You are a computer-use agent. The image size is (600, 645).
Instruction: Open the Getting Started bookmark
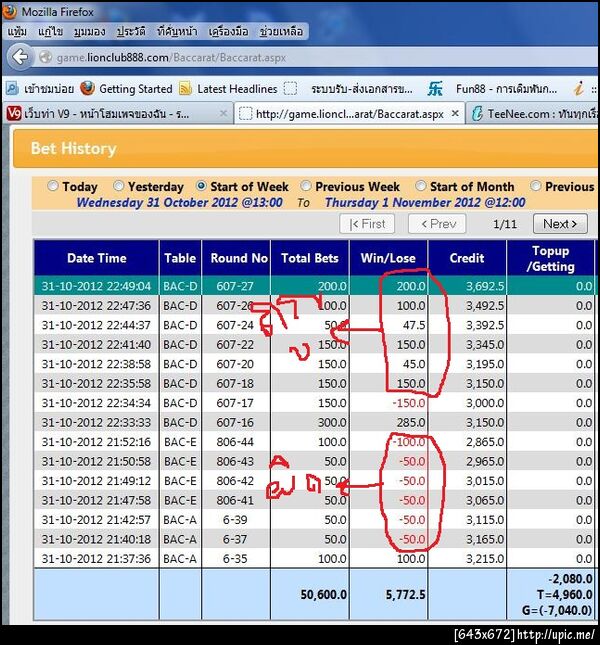tap(126, 89)
